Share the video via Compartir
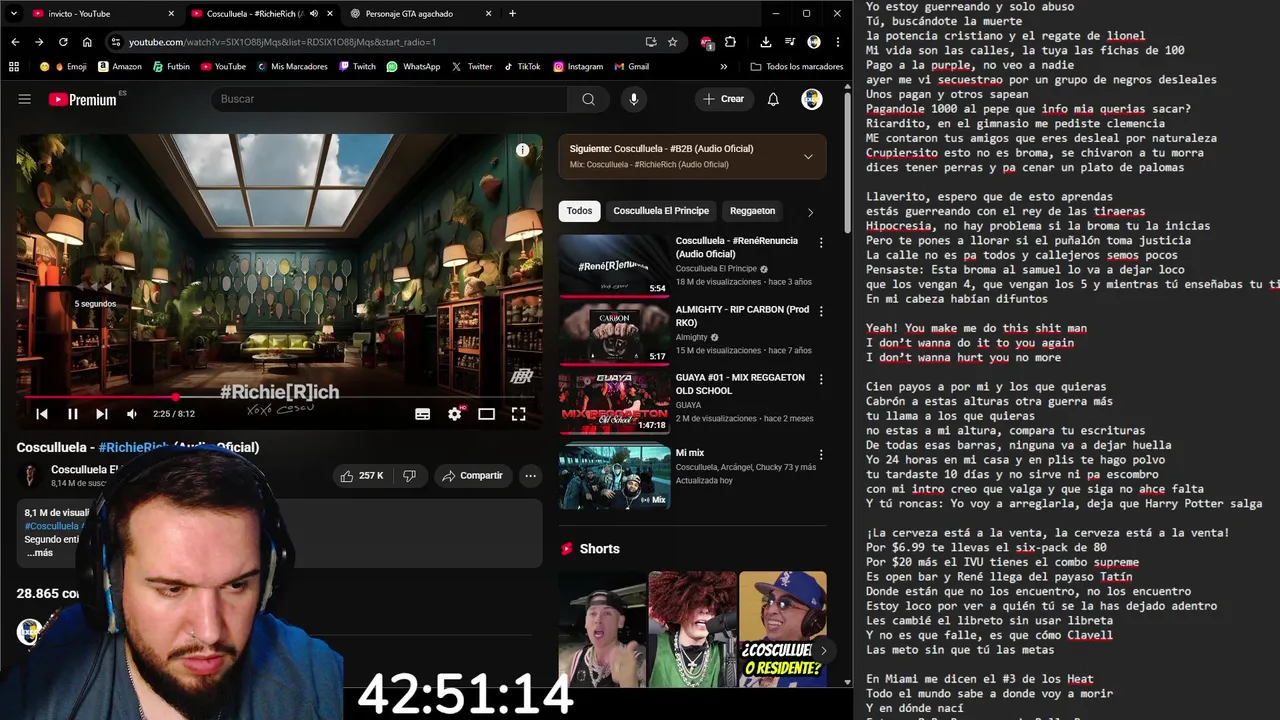Image resolution: width=1280 pixels, height=720 pixels. point(474,476)
